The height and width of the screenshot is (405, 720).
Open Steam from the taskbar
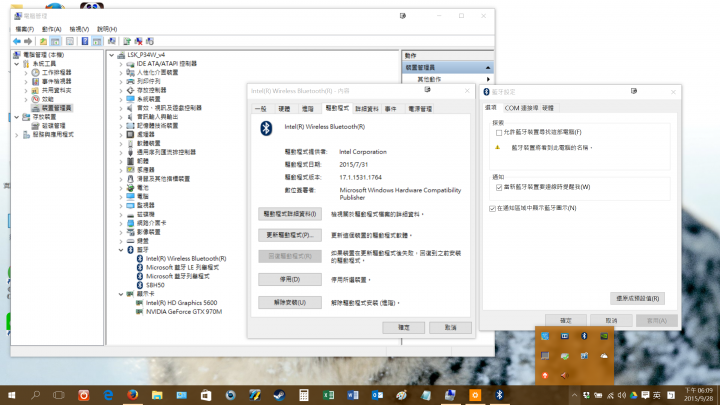pyautogui.click(x=279, y=395)
